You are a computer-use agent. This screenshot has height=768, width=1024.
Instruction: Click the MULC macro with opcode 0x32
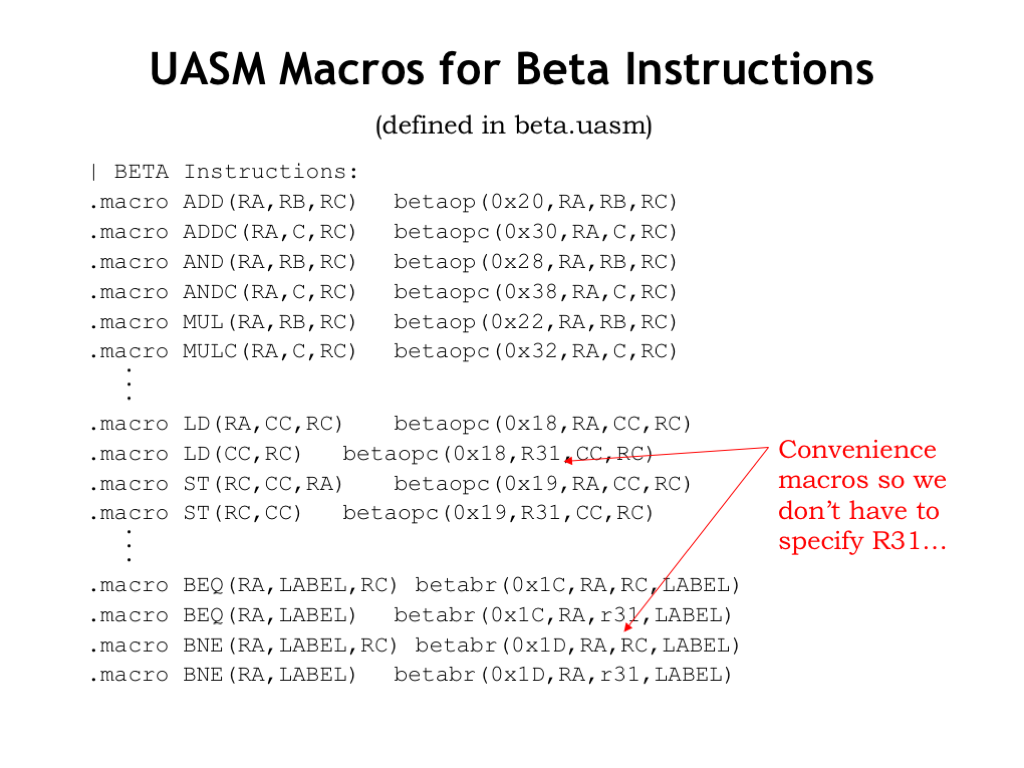383,351
